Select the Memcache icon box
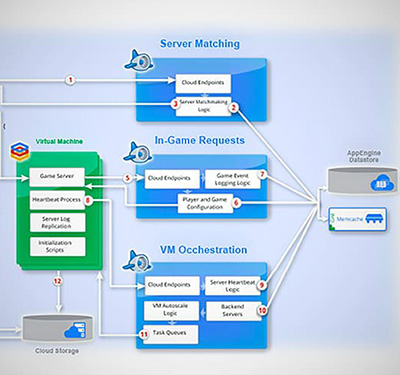 (x=358, y=219)
